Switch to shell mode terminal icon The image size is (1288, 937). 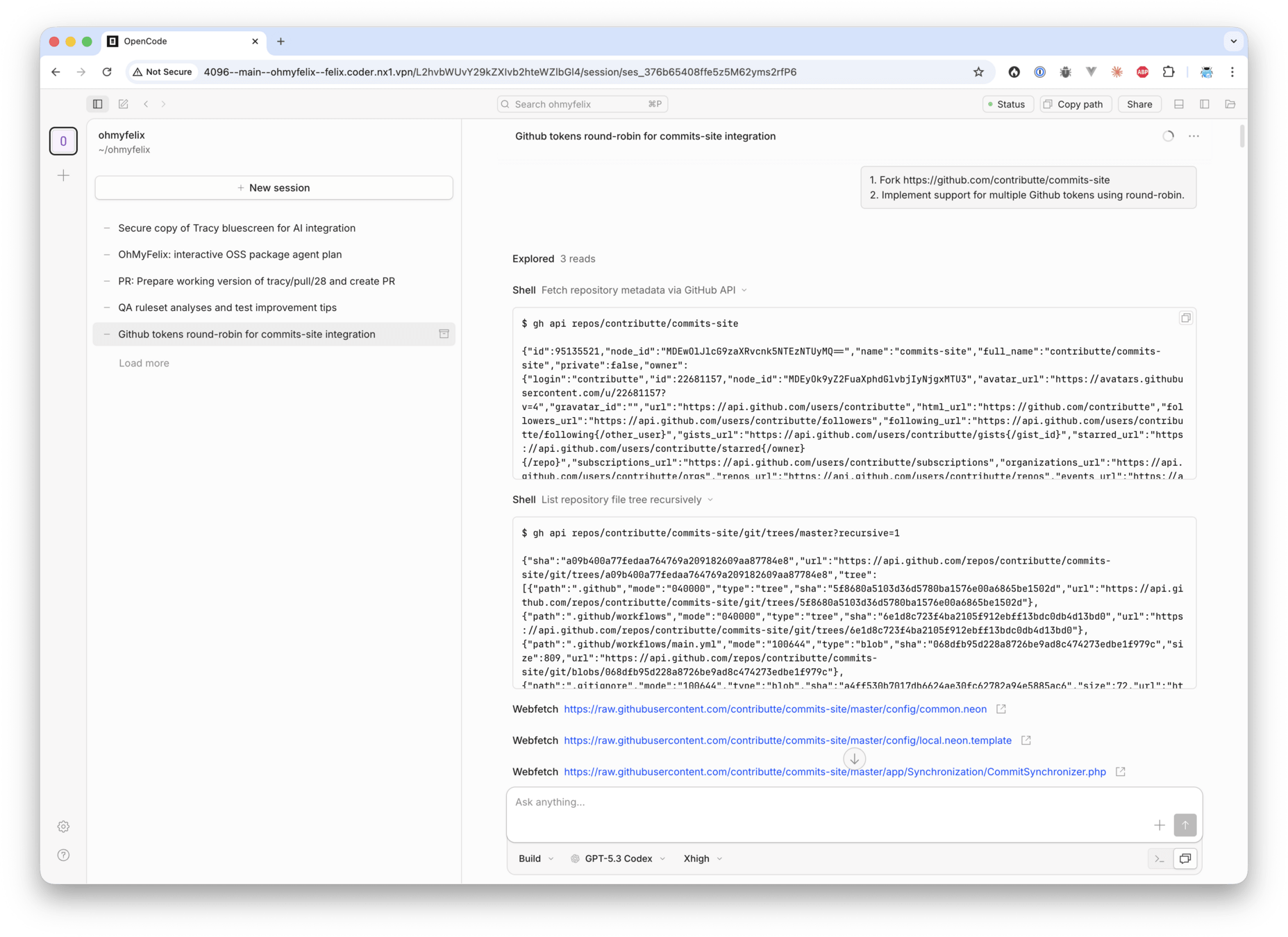(1160, 859)
